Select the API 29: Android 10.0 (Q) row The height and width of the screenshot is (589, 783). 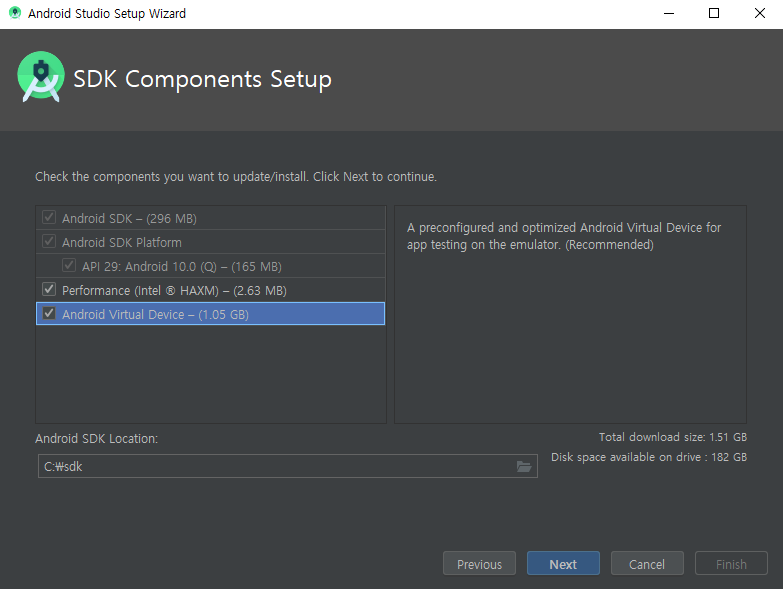point(211,266)
